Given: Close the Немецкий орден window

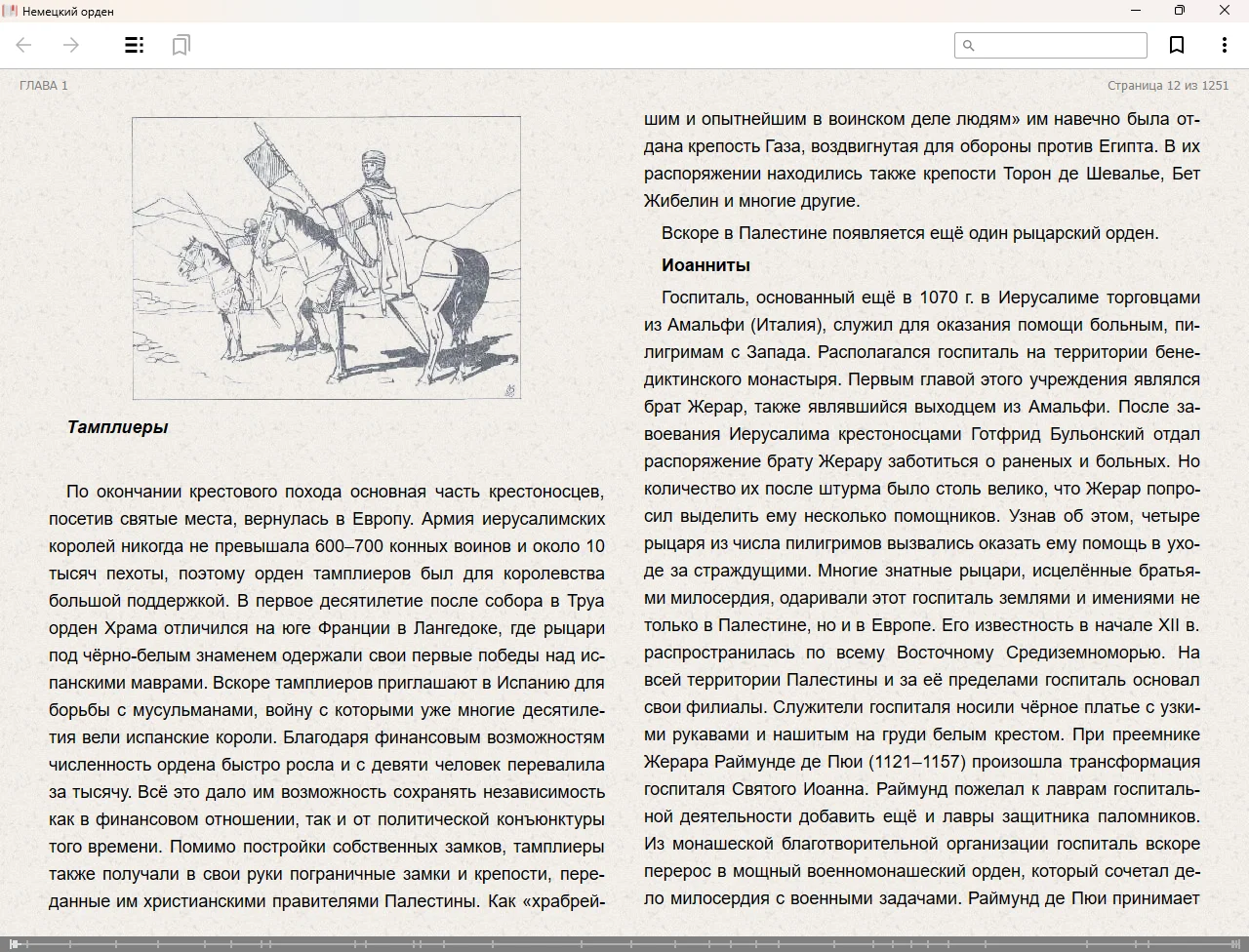Looking at the screenshot, I should [1225, 11].
